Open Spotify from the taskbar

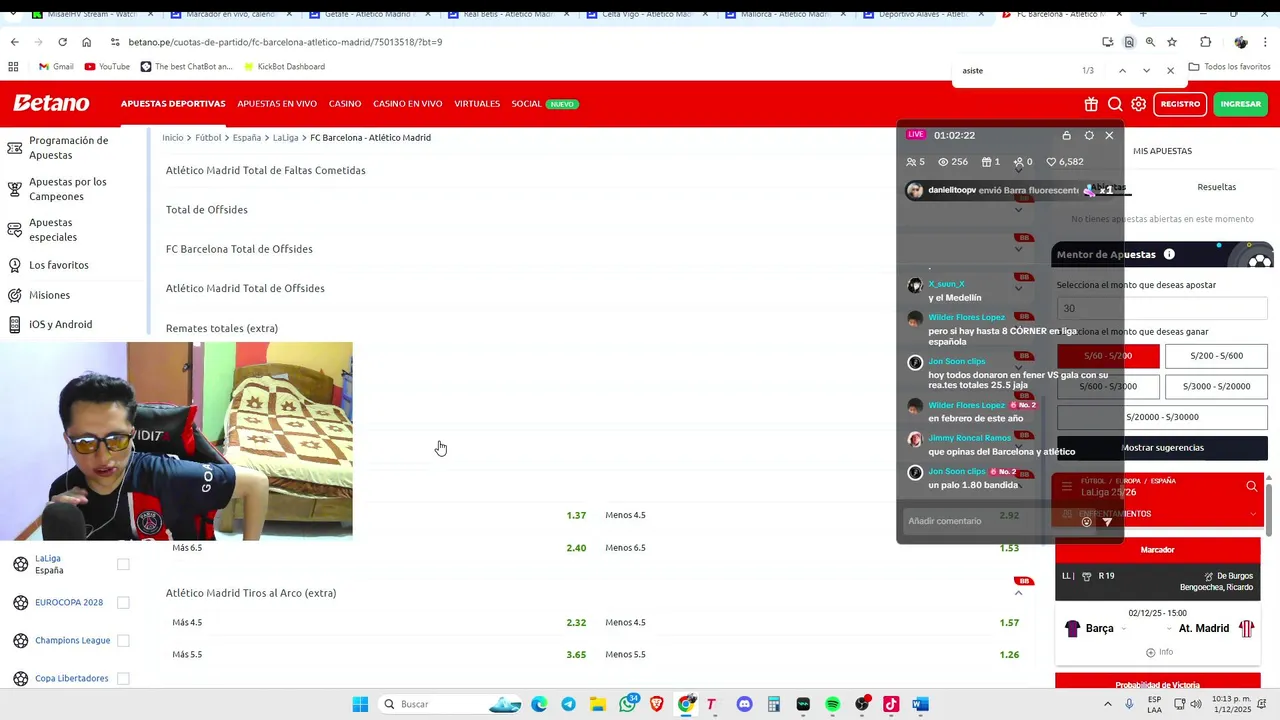pyautogui.click(x=832, y=704)
